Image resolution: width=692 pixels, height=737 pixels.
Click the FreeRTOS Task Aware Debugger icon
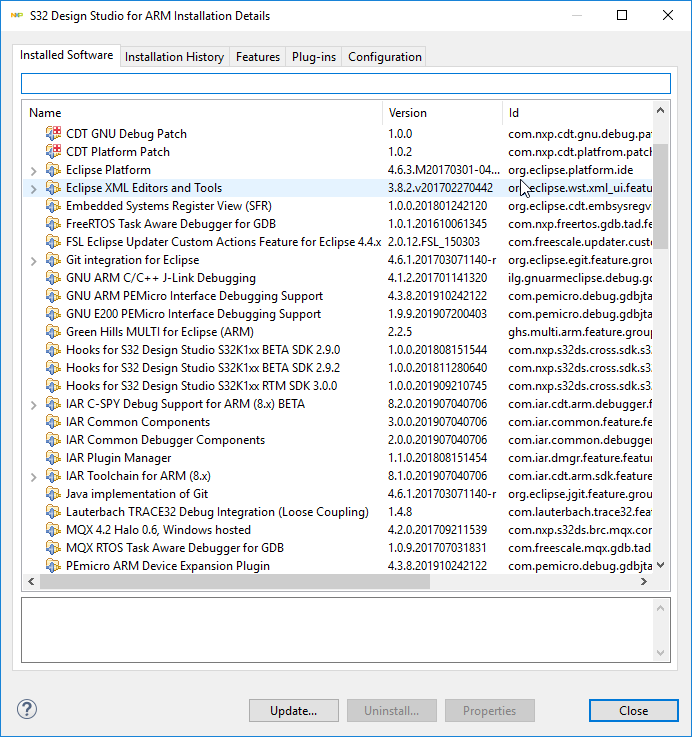(53, 224)
